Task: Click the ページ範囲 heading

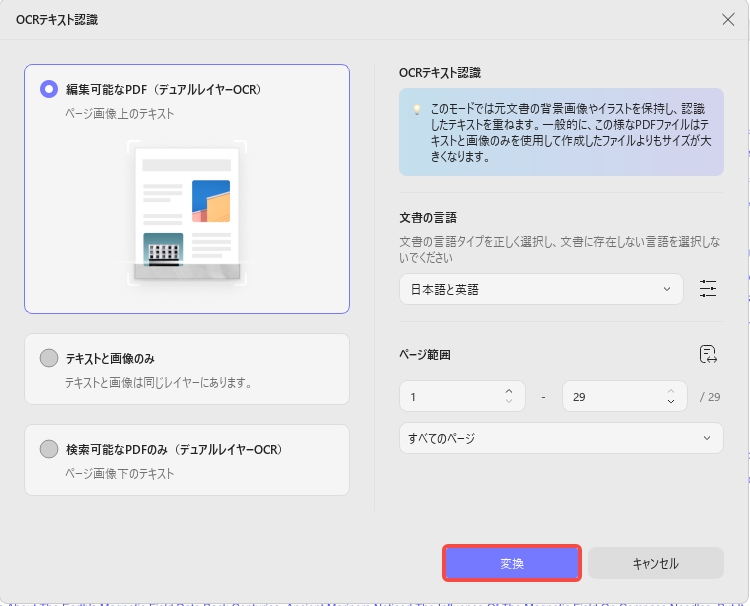Action: tap(425, 355)
